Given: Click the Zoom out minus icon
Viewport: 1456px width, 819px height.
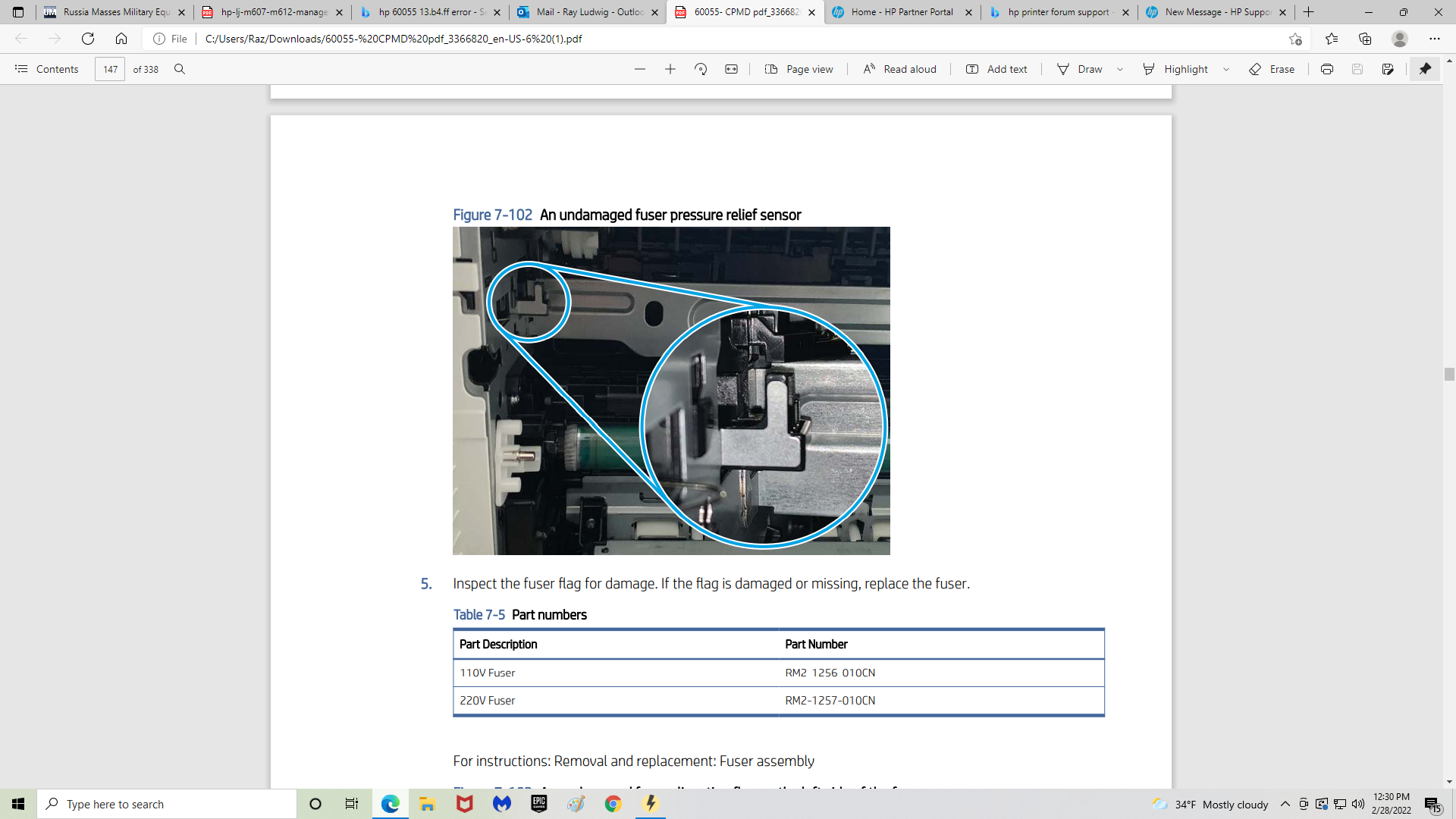Looking at the screenshot, I should (640, 69).
